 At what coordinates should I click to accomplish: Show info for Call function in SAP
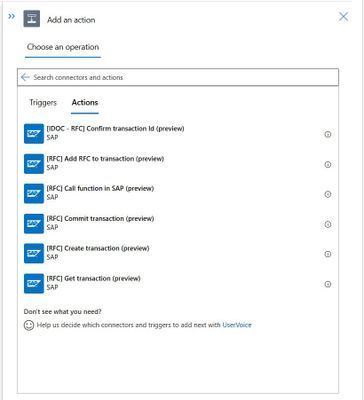(x=328, y=194)
